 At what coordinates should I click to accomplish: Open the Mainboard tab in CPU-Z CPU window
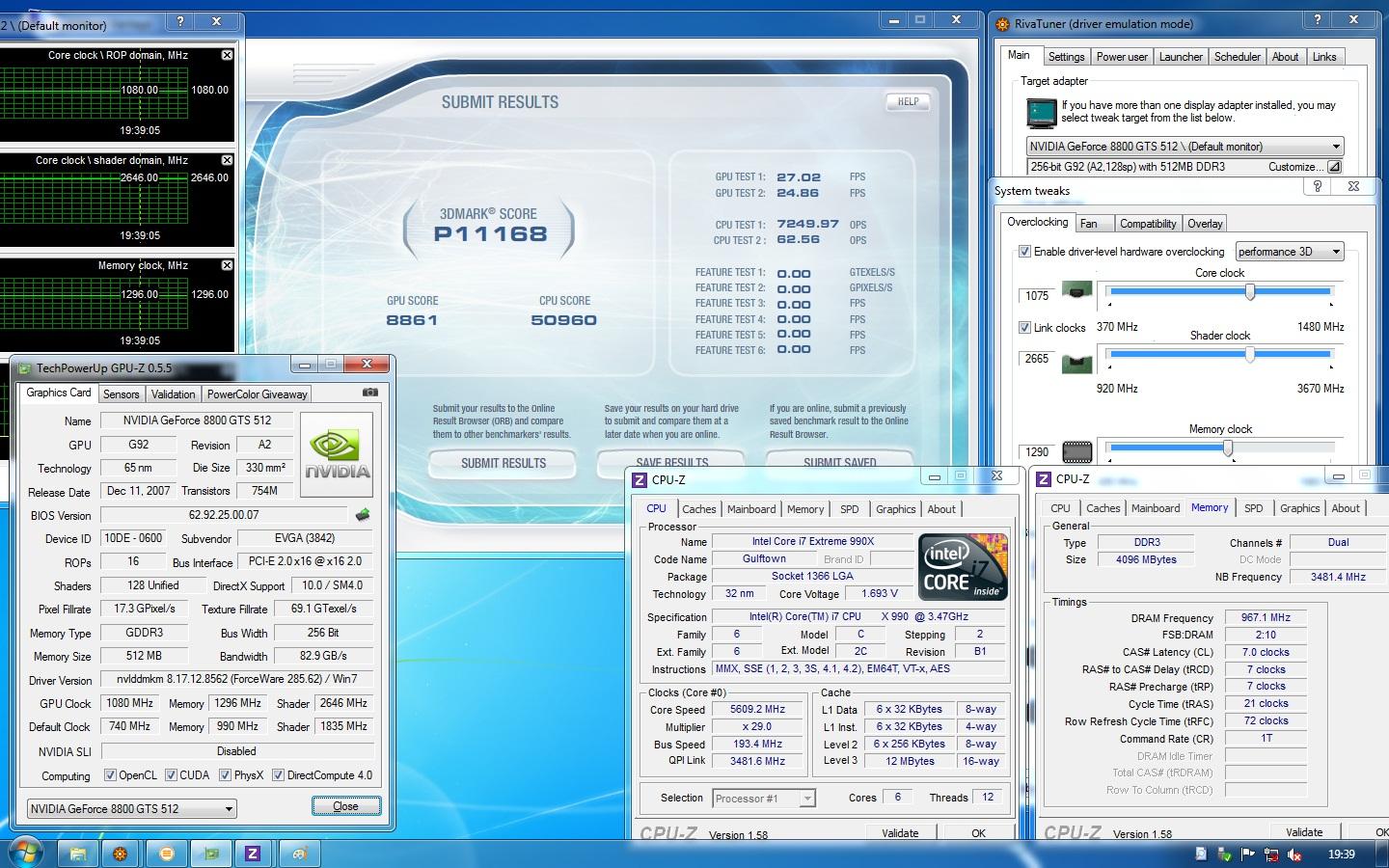751,509
